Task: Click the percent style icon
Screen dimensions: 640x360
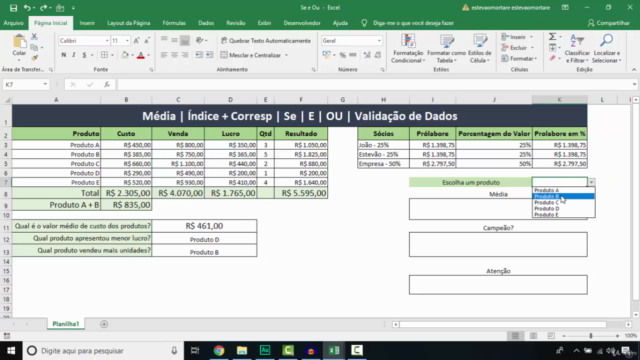Action: 342,55
